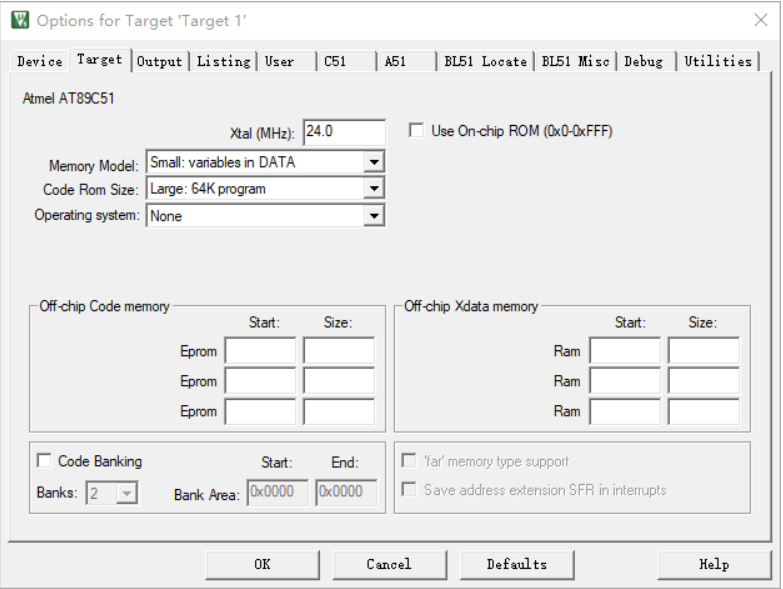
Task: Open the Output tab
Action: coord(159,61)
